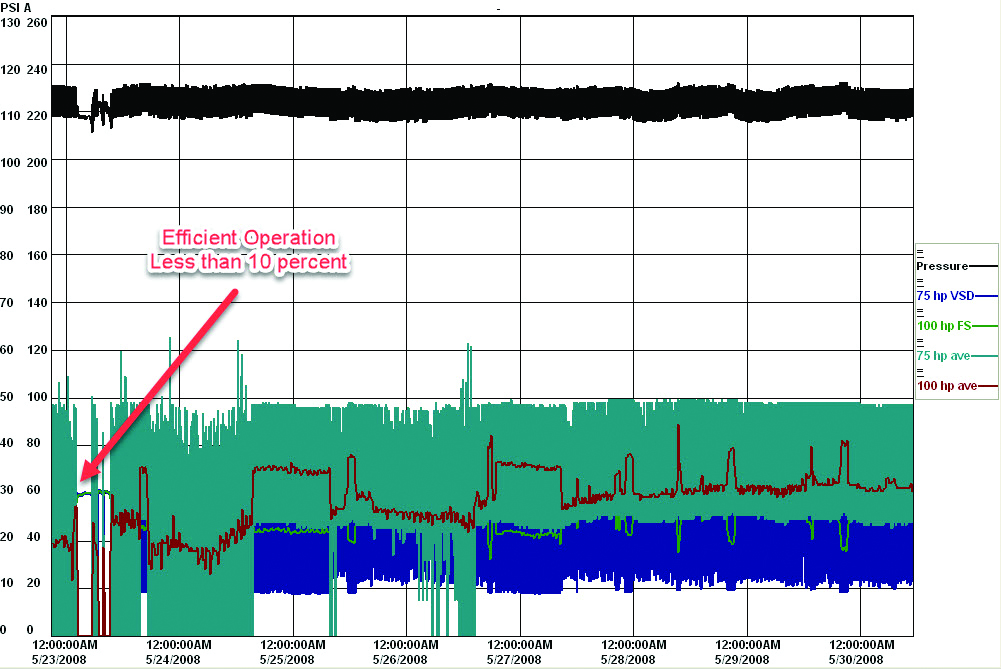
Task: Click the PSI A axis title
Action: point(17,8)
